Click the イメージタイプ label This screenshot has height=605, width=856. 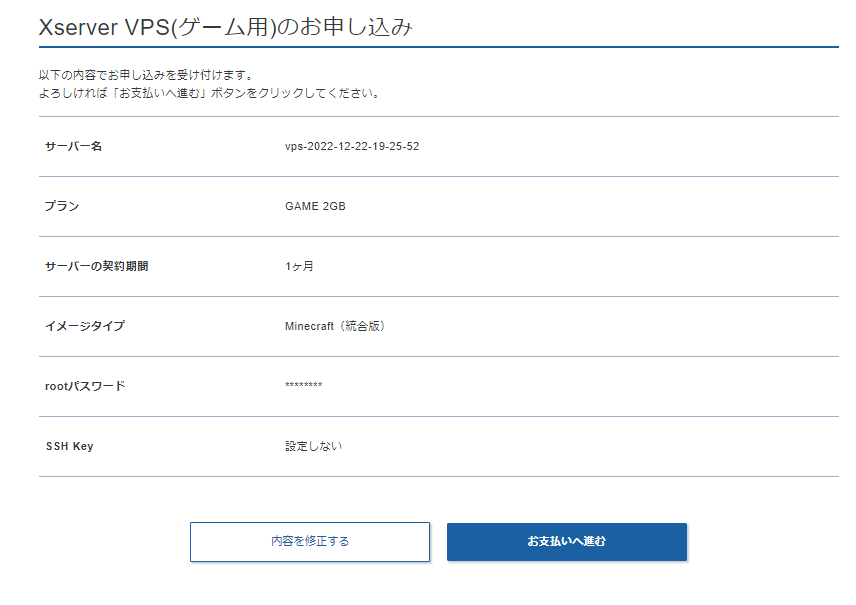click(85, 327)
